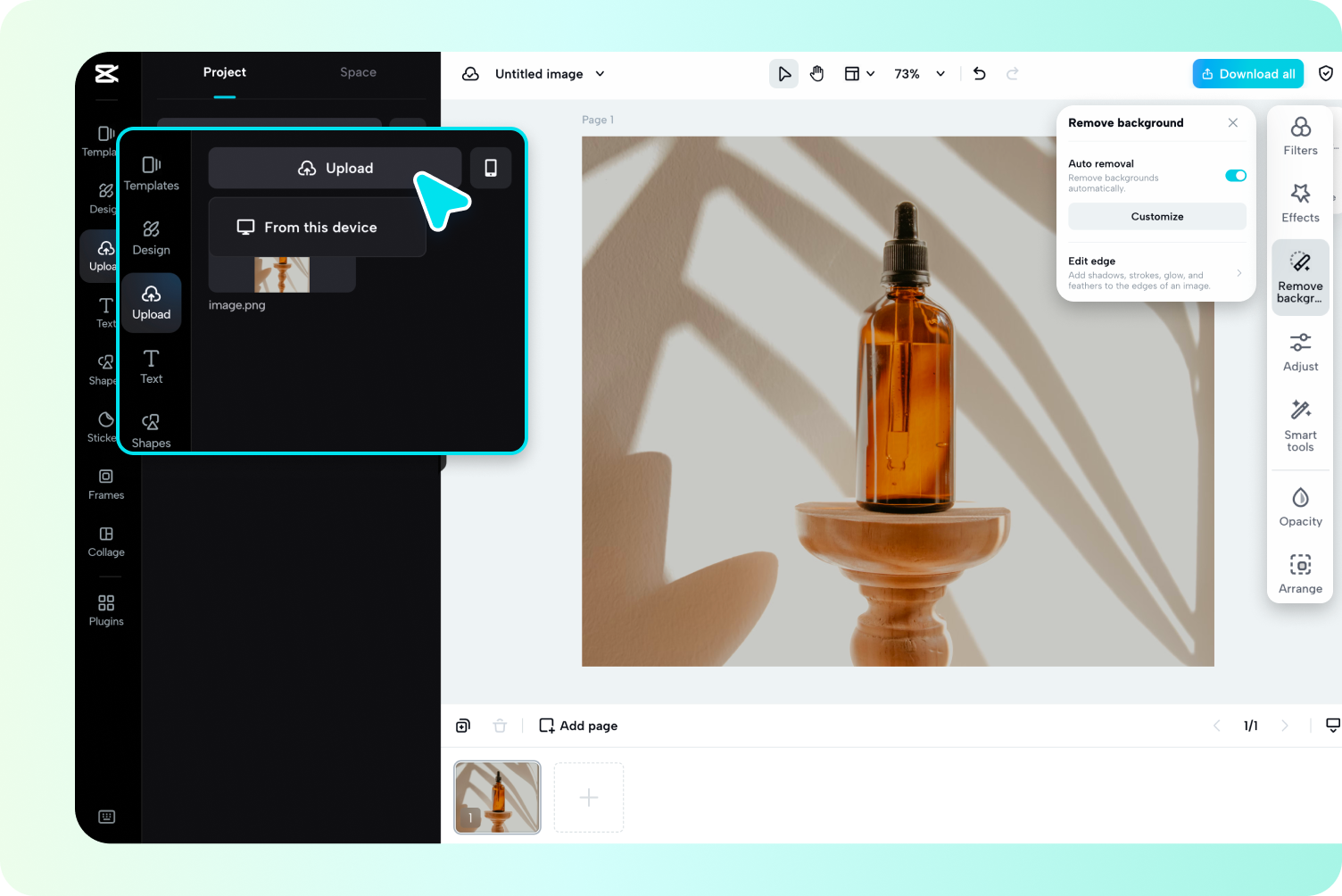The height and width of the screenshot is (896, 1342).
Task: Open the Filters panel
Action: click(x=1300, y=137)
